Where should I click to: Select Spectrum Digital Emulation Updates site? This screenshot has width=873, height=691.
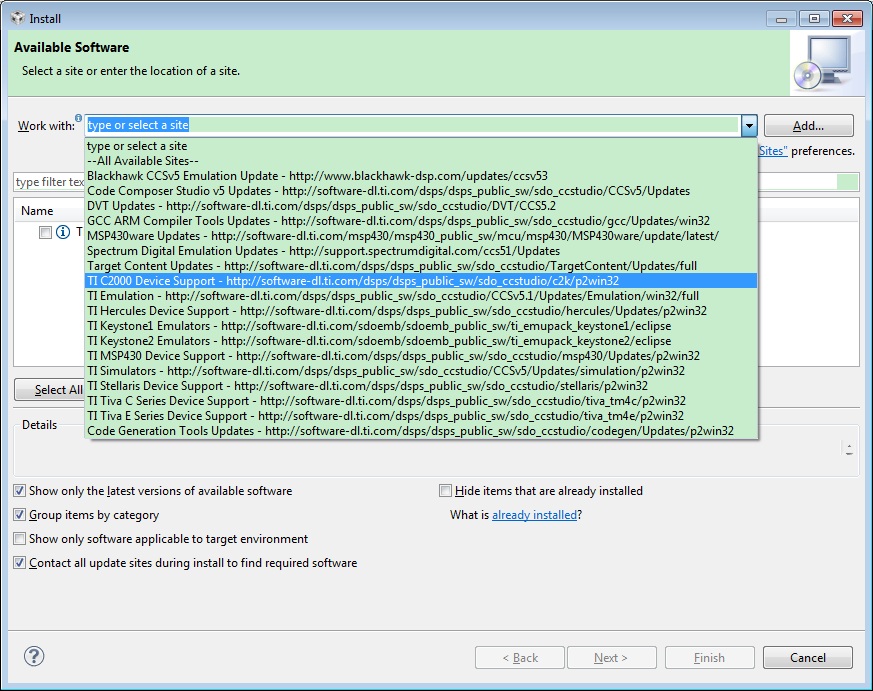click(421, 251)
